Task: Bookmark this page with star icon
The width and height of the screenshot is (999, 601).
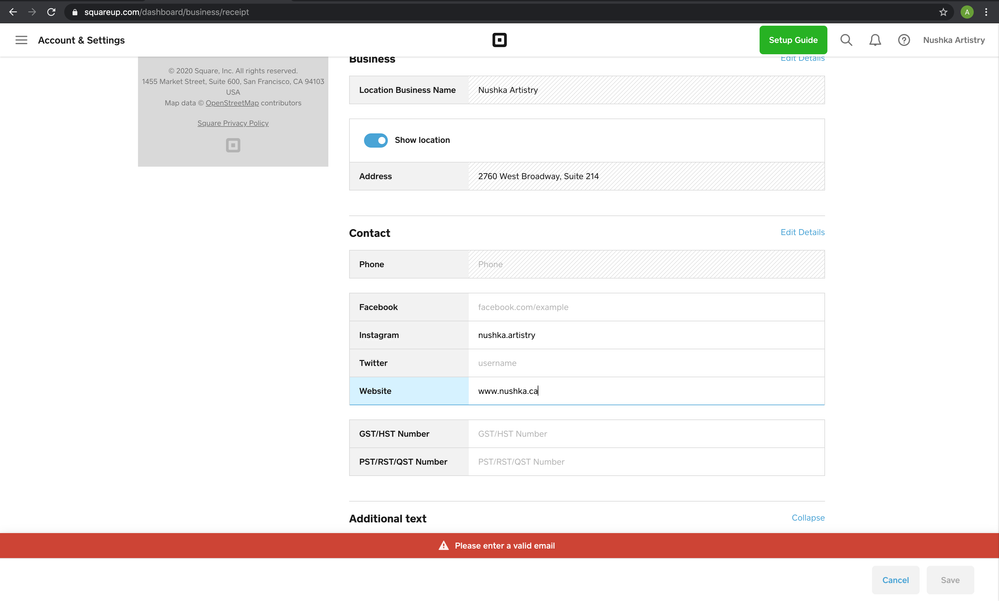Action: [943, 12]
